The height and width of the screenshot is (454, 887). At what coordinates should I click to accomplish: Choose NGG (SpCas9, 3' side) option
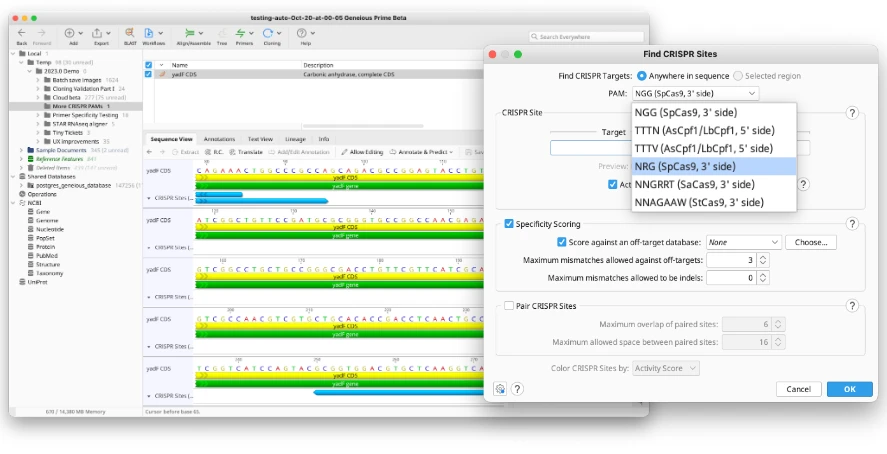pyautogui.click(x=714, y=112)
